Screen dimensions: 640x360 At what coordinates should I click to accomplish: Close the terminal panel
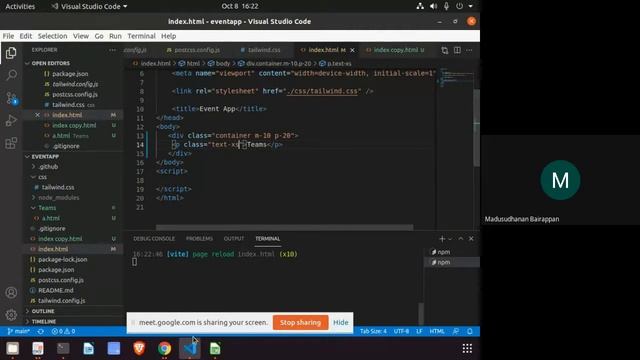click(471, 238)
